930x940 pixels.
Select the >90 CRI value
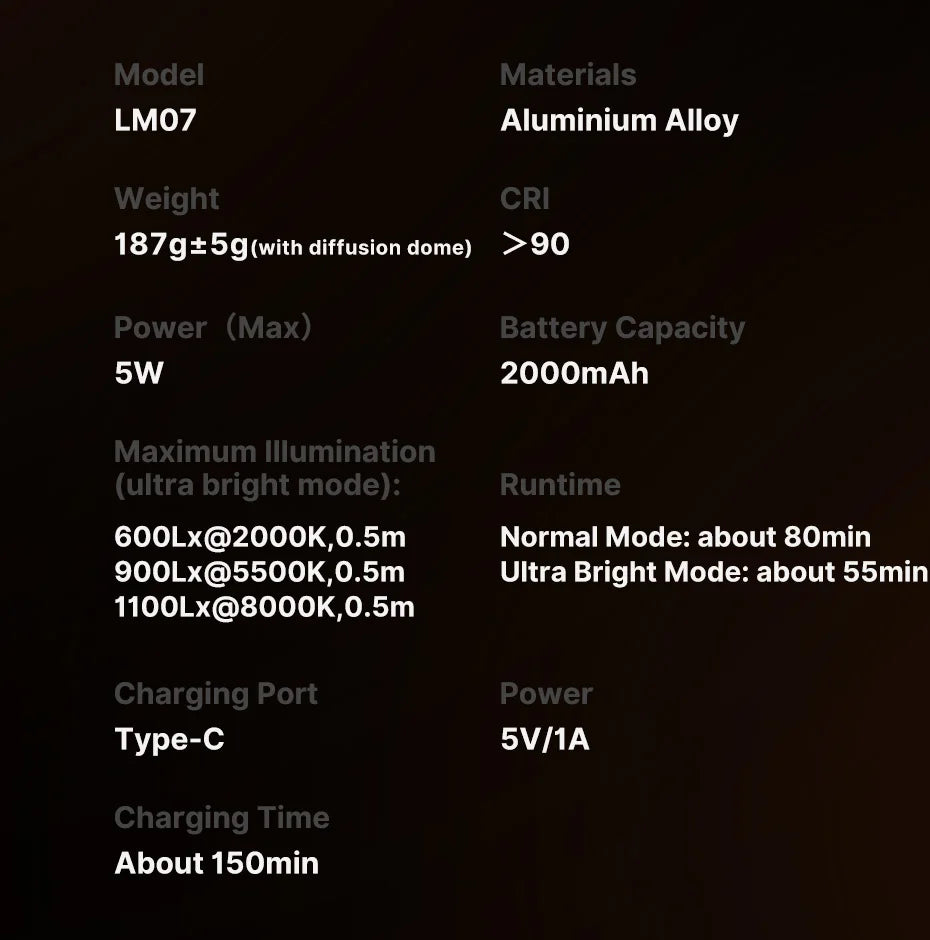pos(535,245)
